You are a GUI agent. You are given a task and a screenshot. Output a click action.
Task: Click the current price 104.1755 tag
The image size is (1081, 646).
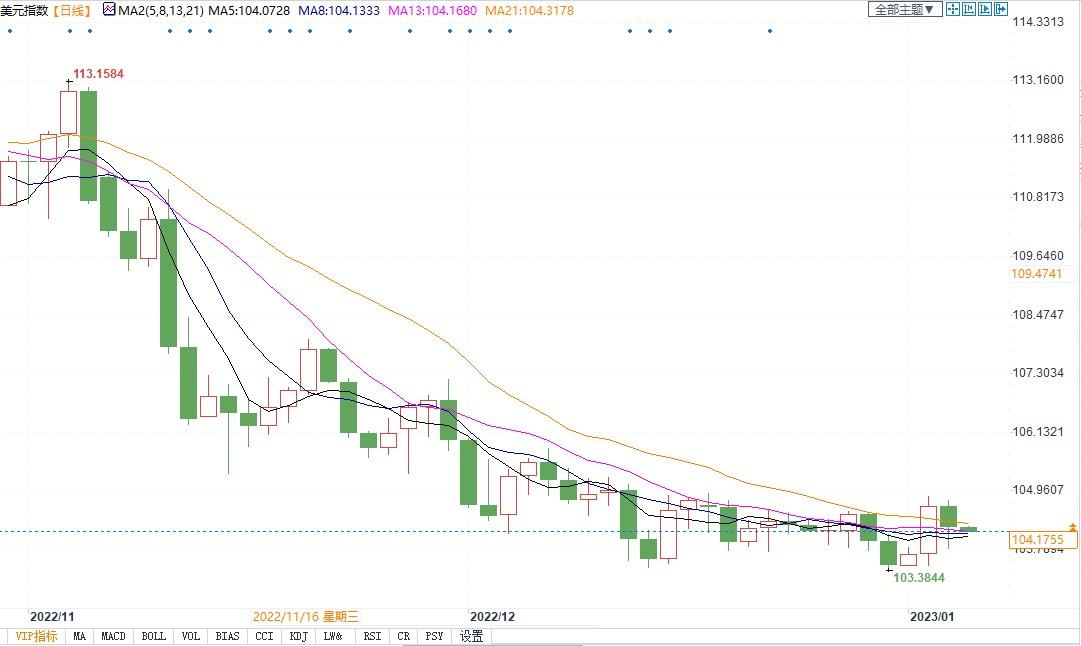coord(1042,540)
